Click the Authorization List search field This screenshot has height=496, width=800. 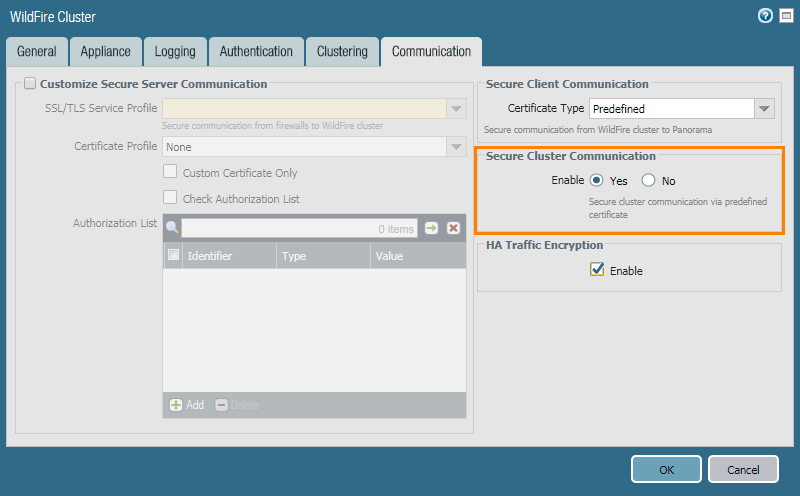click(x=300, y=228)
